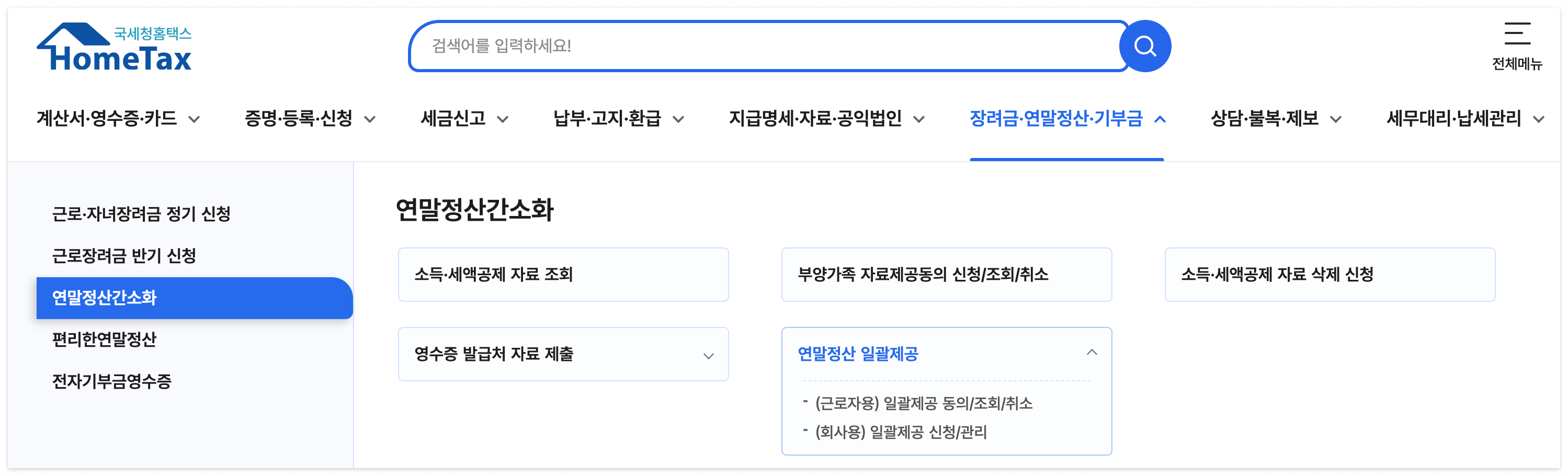Select 편리한연말정산 in the sidebar
Image resolution: width=1568 pixels, height=476 pixels.
(105, 341)
